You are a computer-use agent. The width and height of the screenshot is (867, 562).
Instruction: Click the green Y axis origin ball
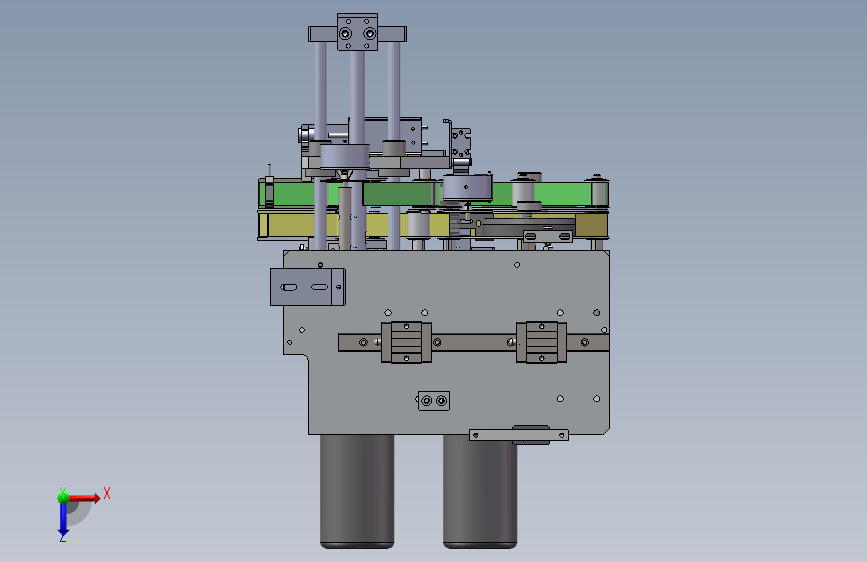63,498
